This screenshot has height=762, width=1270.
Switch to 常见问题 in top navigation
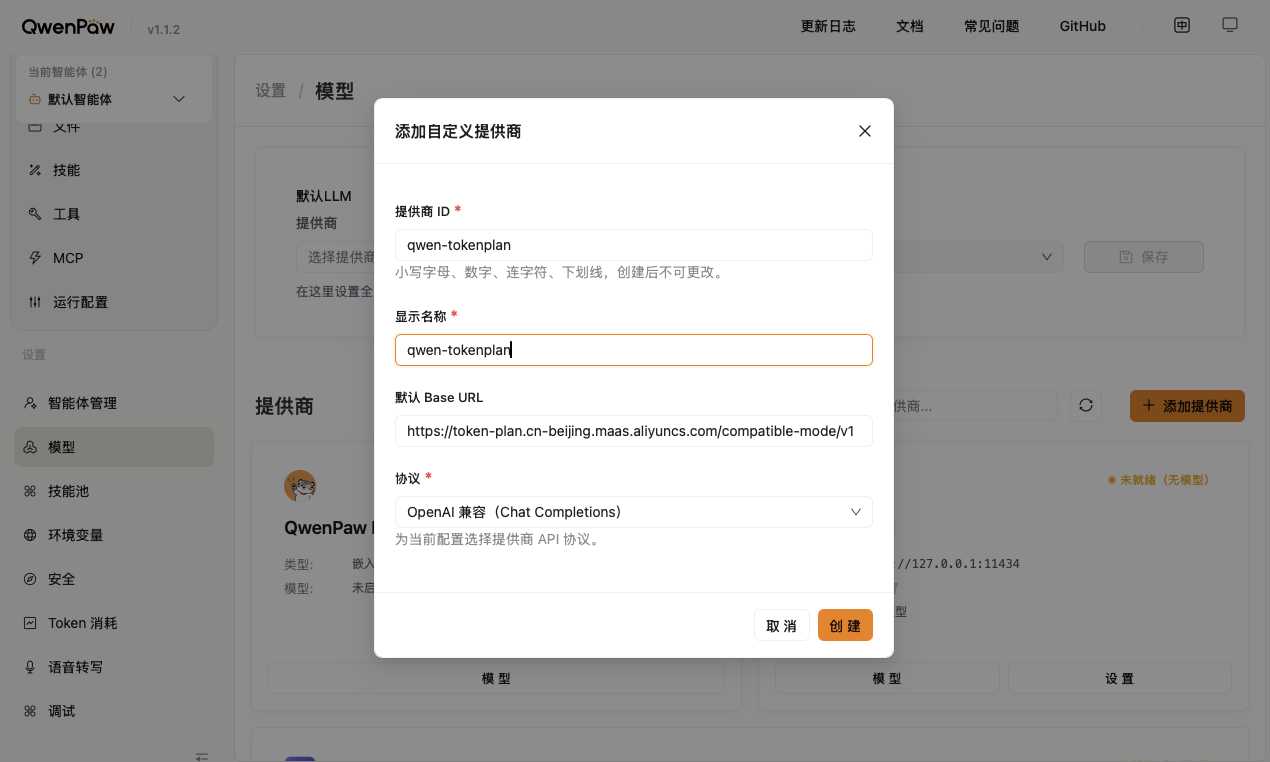[991, 26]
